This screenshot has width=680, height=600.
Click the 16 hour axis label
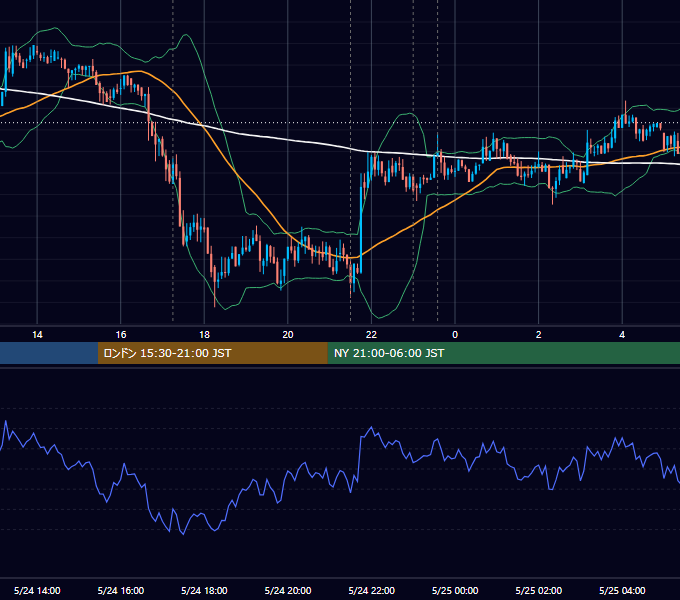tap(121, 335)
